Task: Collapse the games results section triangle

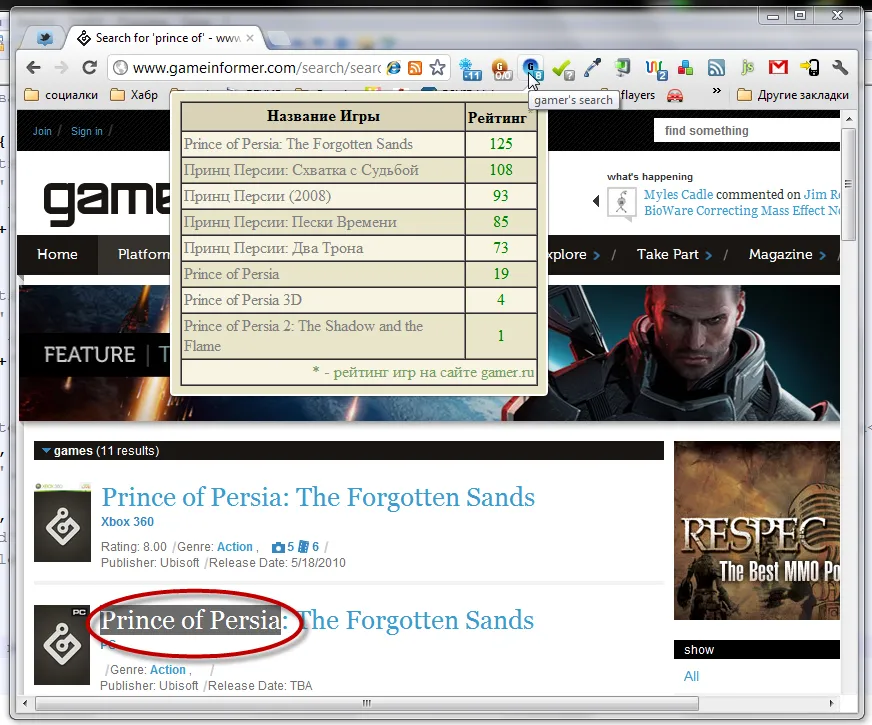Action: [46, 451]
